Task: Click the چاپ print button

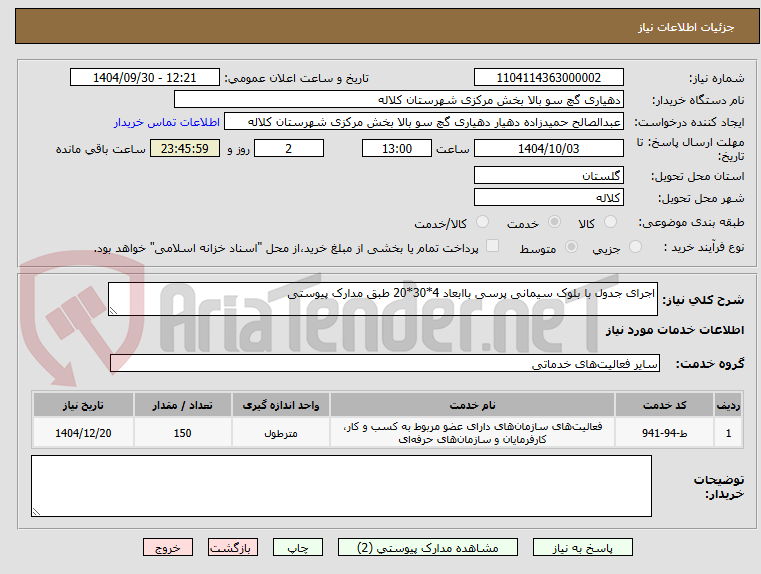Action: [x=298, y=547]
